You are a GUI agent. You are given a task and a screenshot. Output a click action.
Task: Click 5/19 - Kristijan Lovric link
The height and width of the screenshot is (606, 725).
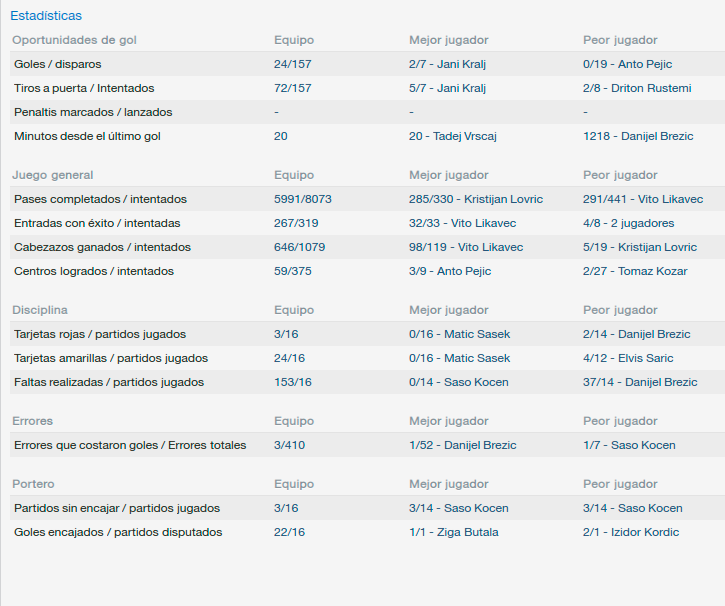click(x=640, y=247)
